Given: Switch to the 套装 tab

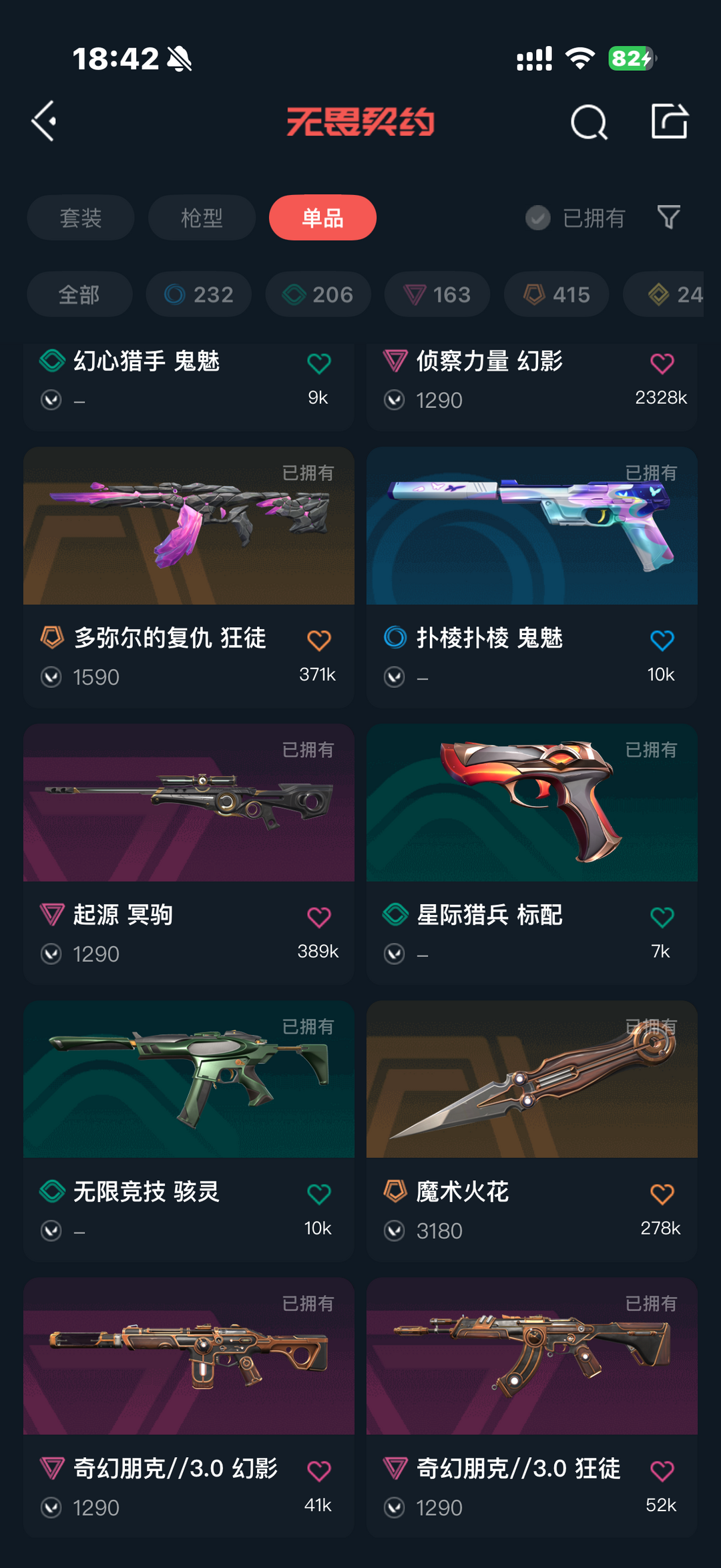Looking at the screenshot, I should click(81, 218).
